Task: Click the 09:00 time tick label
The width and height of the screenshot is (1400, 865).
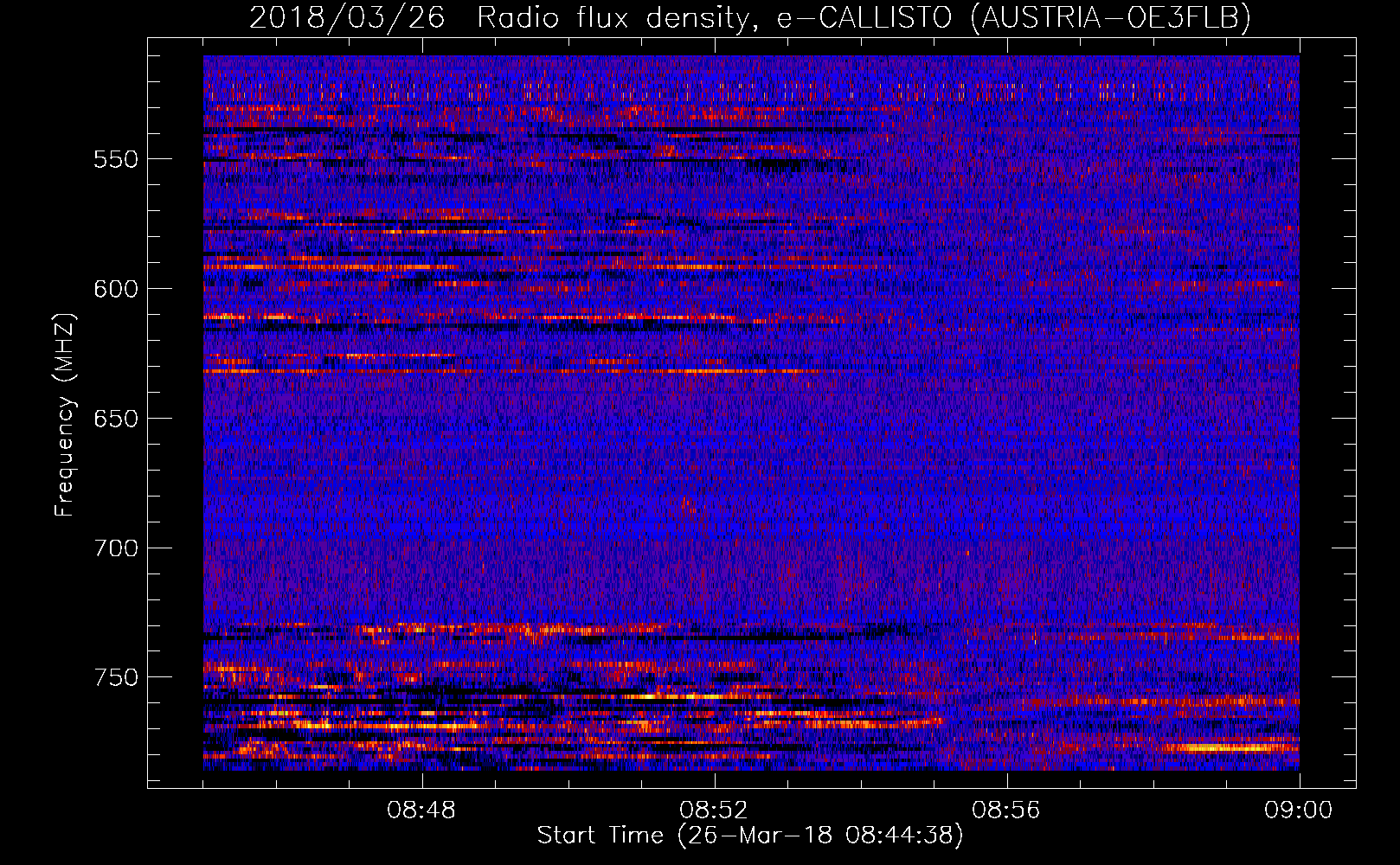Action: coord(1299,811)
